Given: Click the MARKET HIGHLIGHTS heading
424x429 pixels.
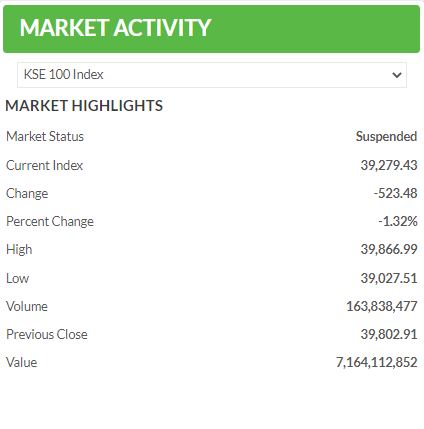Looking at the screenshot, I should pos(84,106).
